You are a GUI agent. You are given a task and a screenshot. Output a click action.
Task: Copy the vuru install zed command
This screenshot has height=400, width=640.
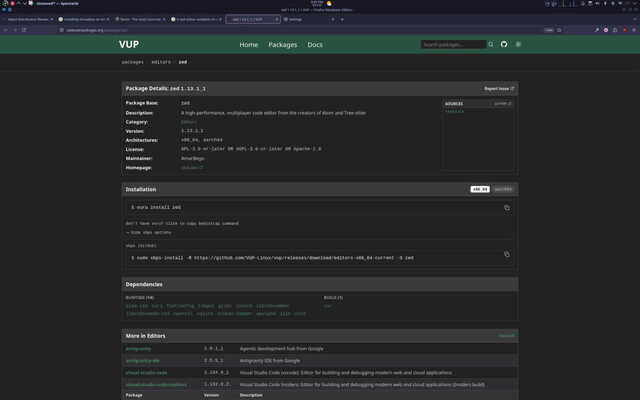click(x=507, y=208)
